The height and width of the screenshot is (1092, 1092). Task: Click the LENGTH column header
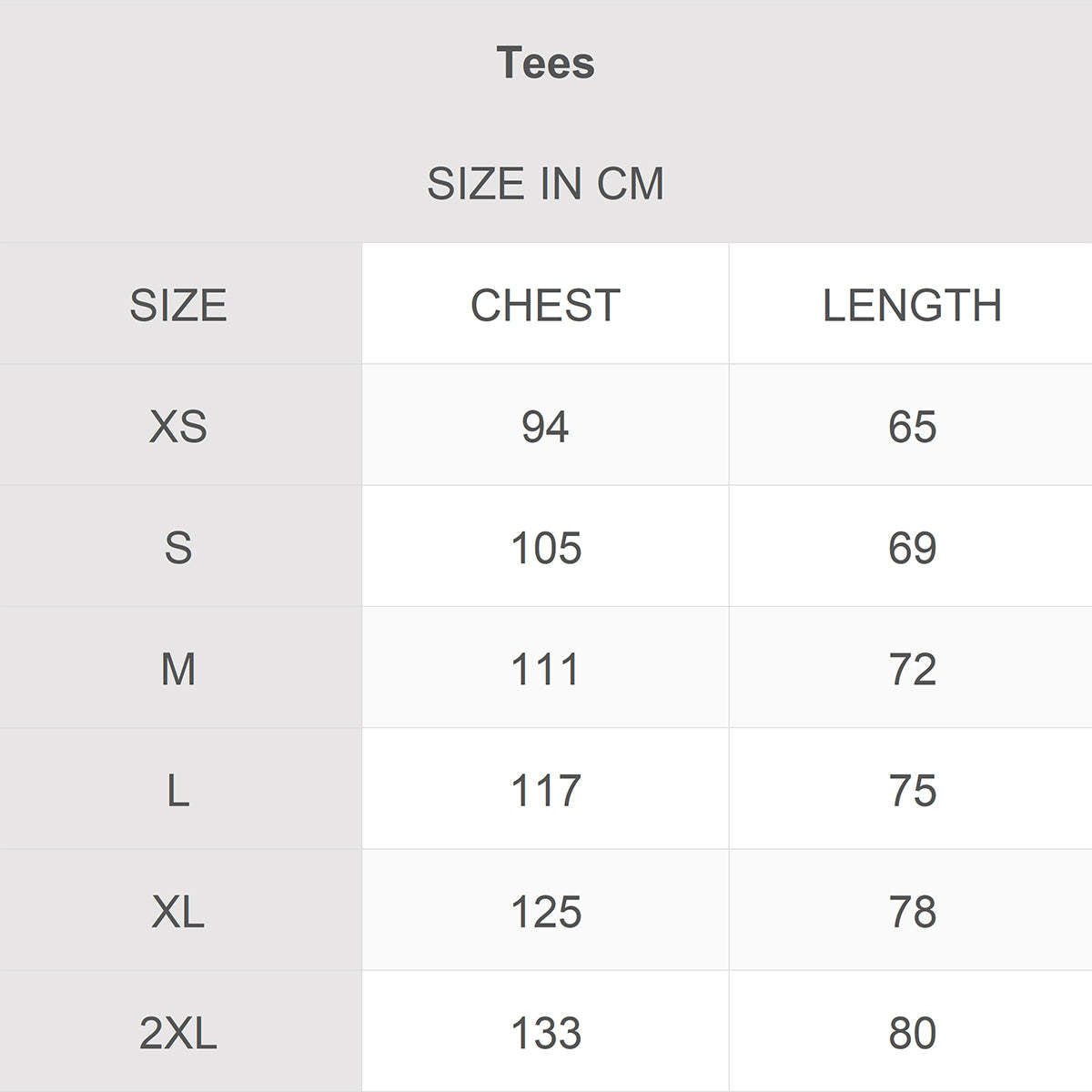(x=912, y=305)
